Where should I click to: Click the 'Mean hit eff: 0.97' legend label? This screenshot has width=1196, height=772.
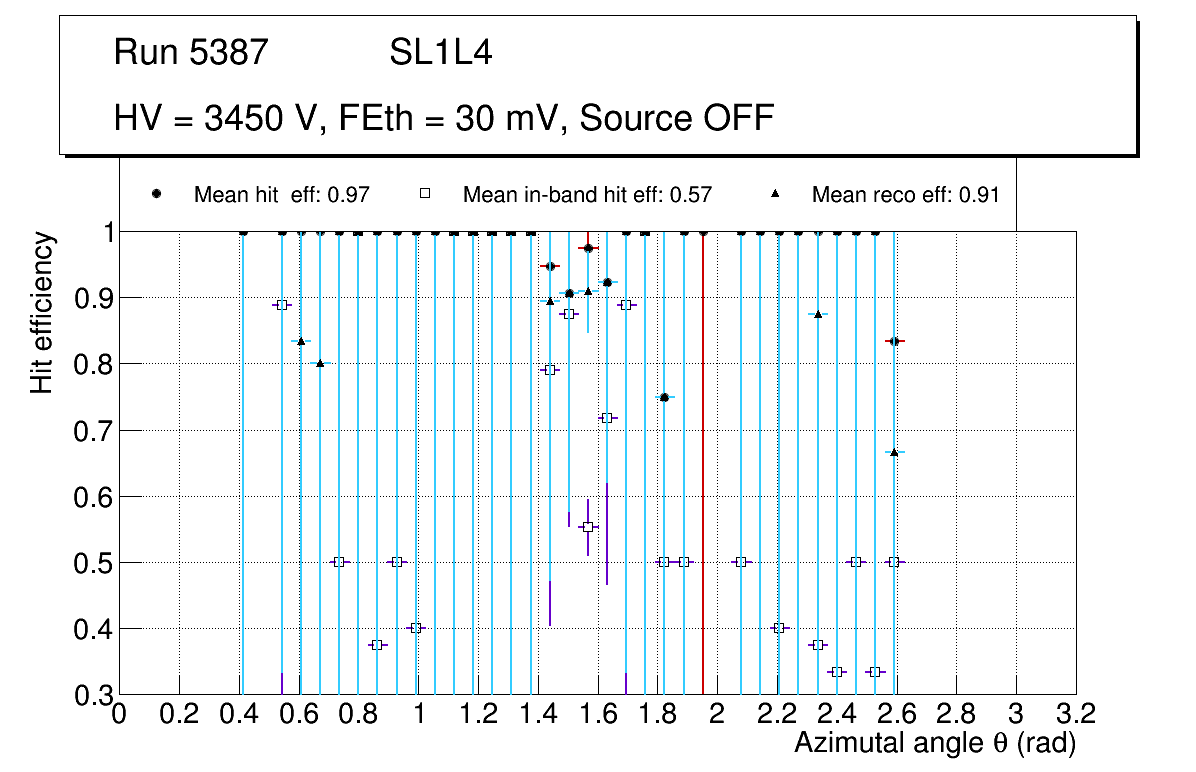(x=282, y=195)
